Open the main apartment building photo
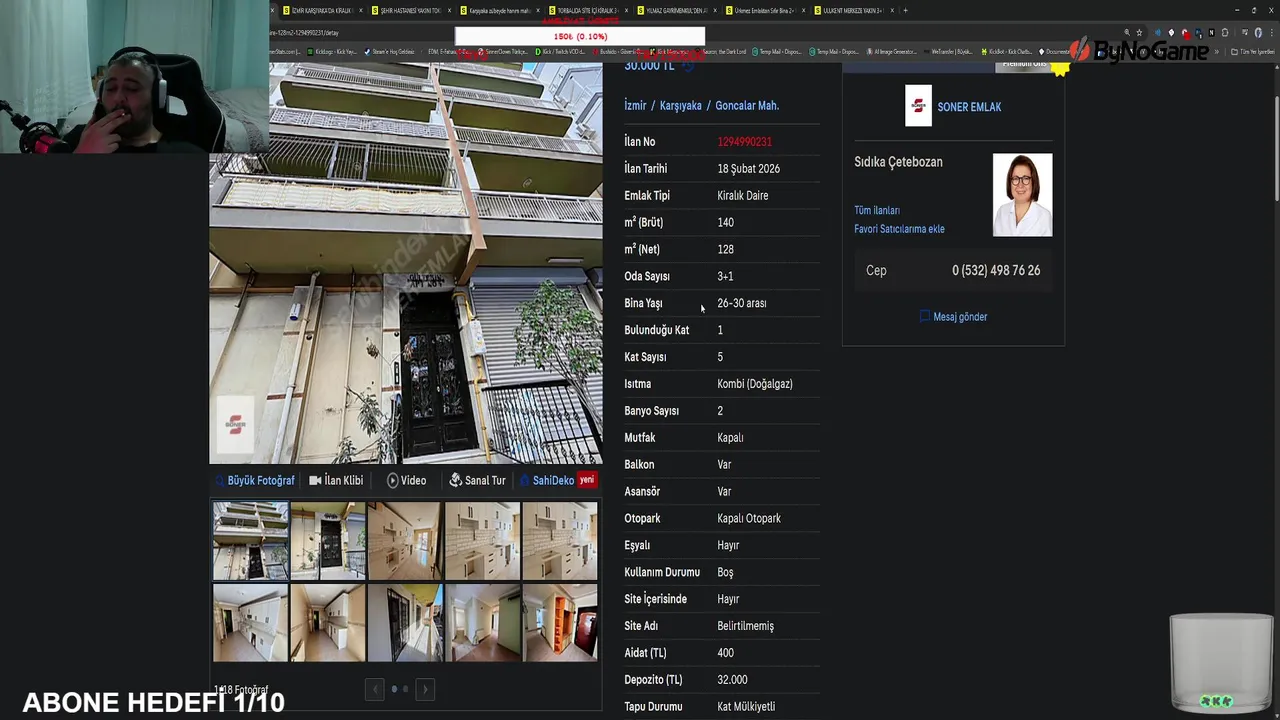The width and height of the screenshot is (1280, 720). point(406,263)
